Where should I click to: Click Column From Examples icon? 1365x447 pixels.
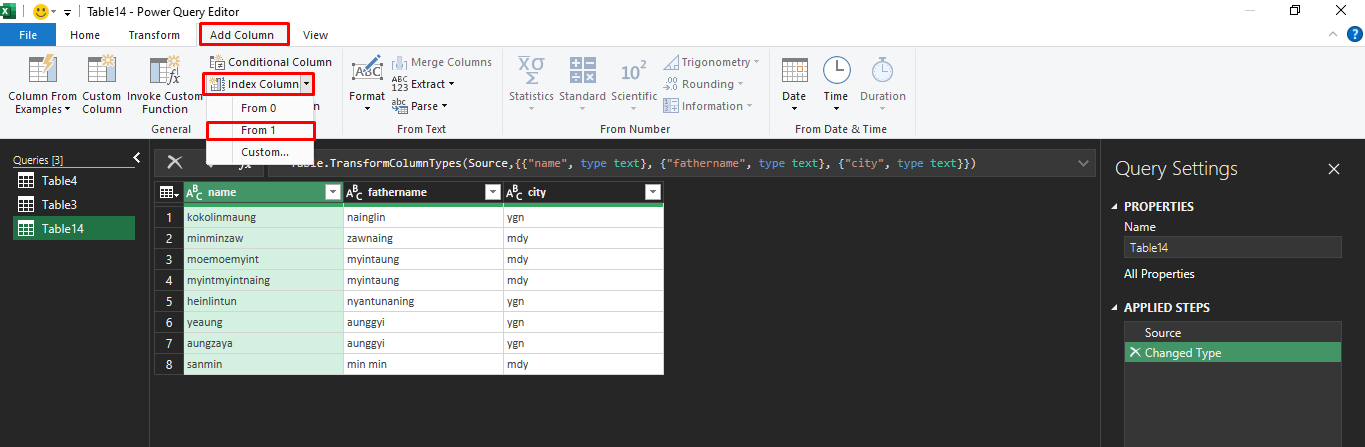tap(43, 70)
